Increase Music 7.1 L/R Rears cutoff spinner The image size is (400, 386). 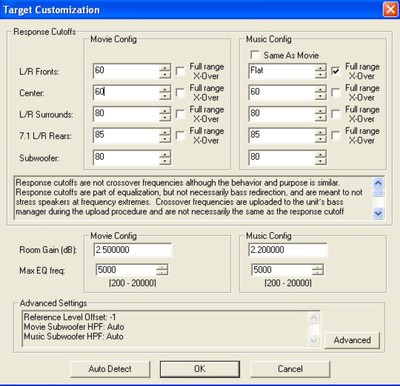(320, 132)
